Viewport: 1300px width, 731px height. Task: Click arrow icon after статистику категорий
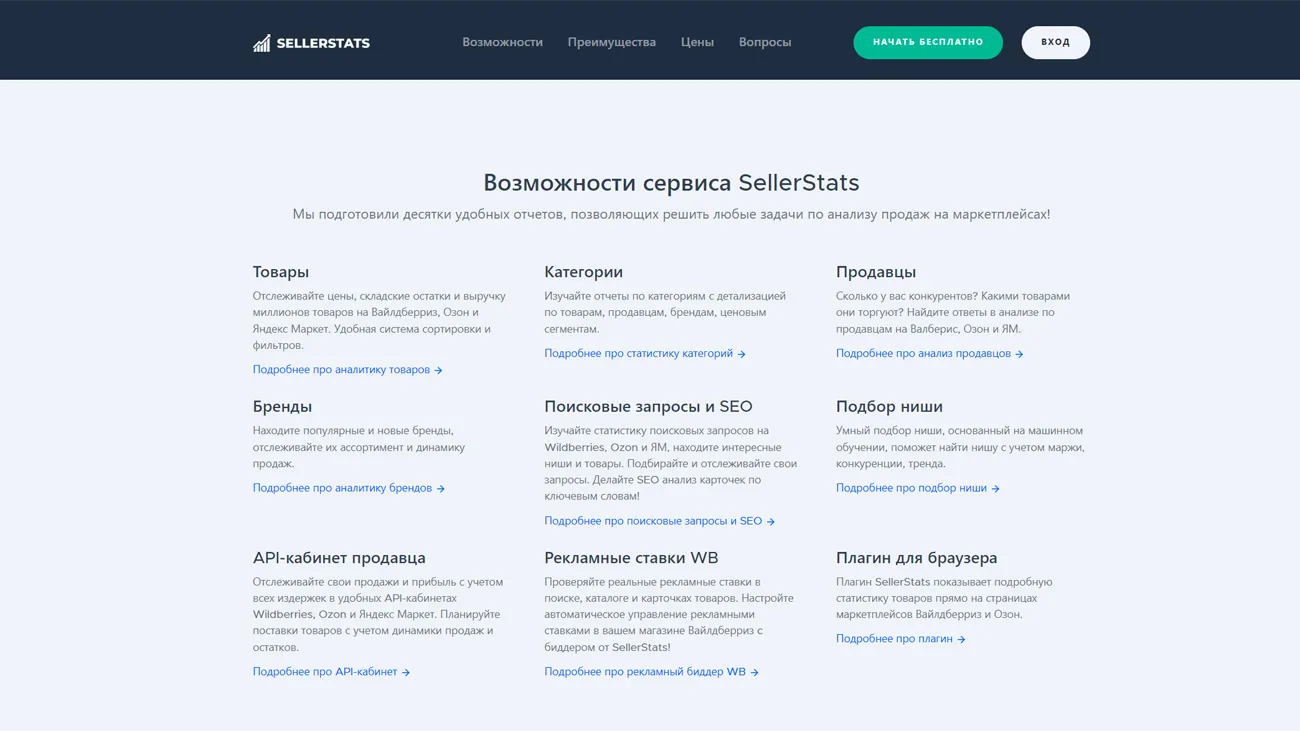(x=741, y=354)
